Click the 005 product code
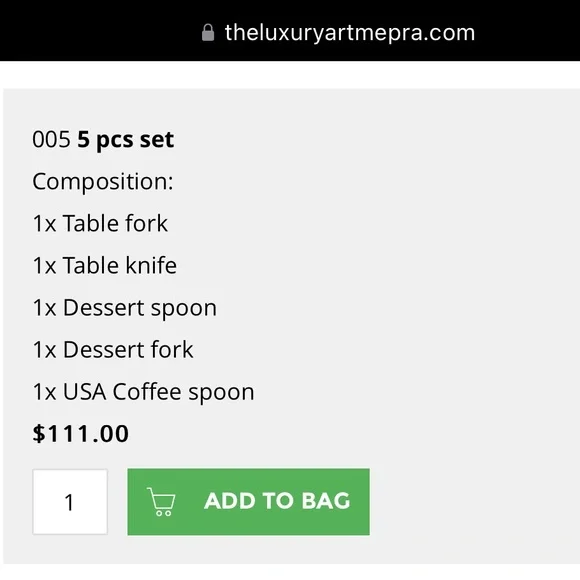This screenshot has height=580, width=580. point(51,139)
